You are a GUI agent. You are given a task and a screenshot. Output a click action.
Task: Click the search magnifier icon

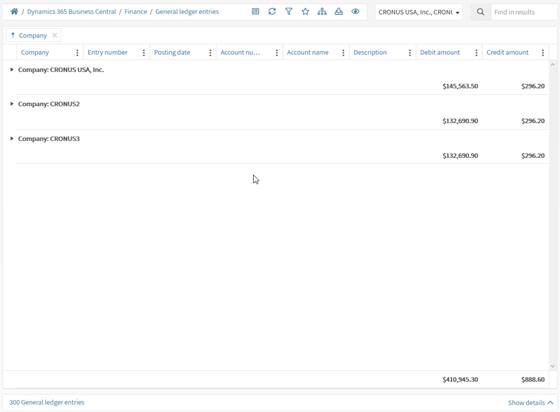480,12
